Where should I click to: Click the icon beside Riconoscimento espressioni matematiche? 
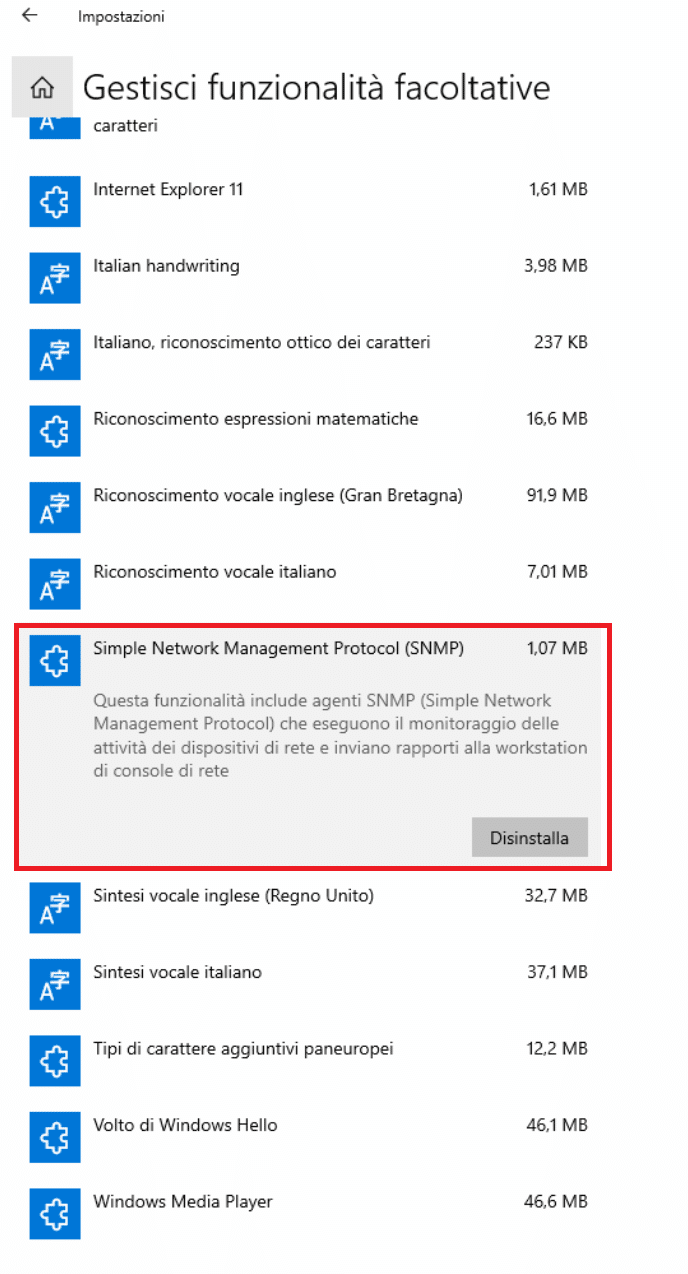pyautogui.click(x=52, y=431)
